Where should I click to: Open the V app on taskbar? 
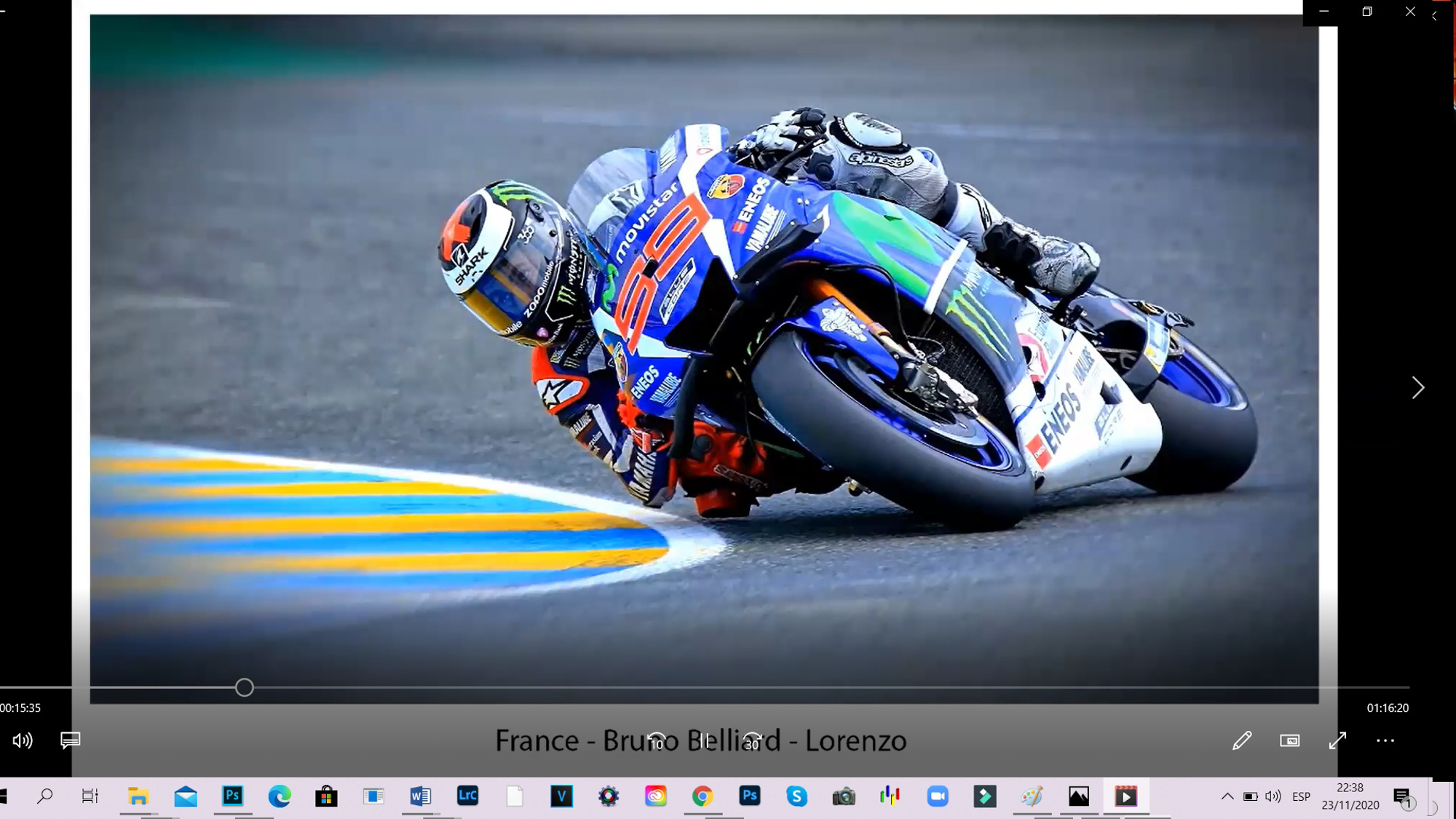coord(561,796)
